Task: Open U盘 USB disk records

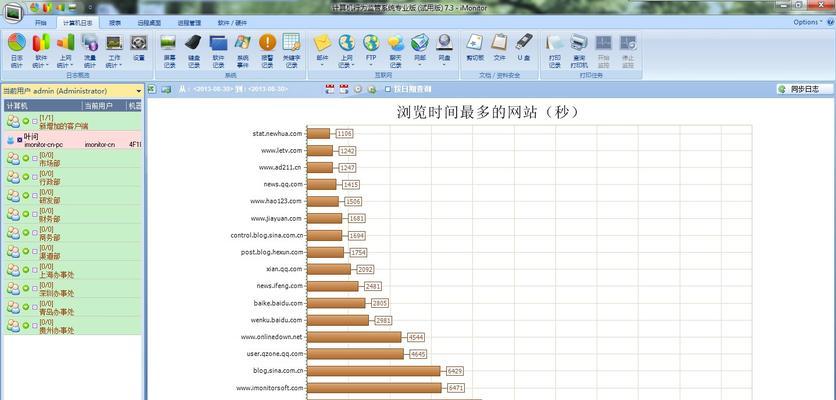Action: click(x=524, y=48)
